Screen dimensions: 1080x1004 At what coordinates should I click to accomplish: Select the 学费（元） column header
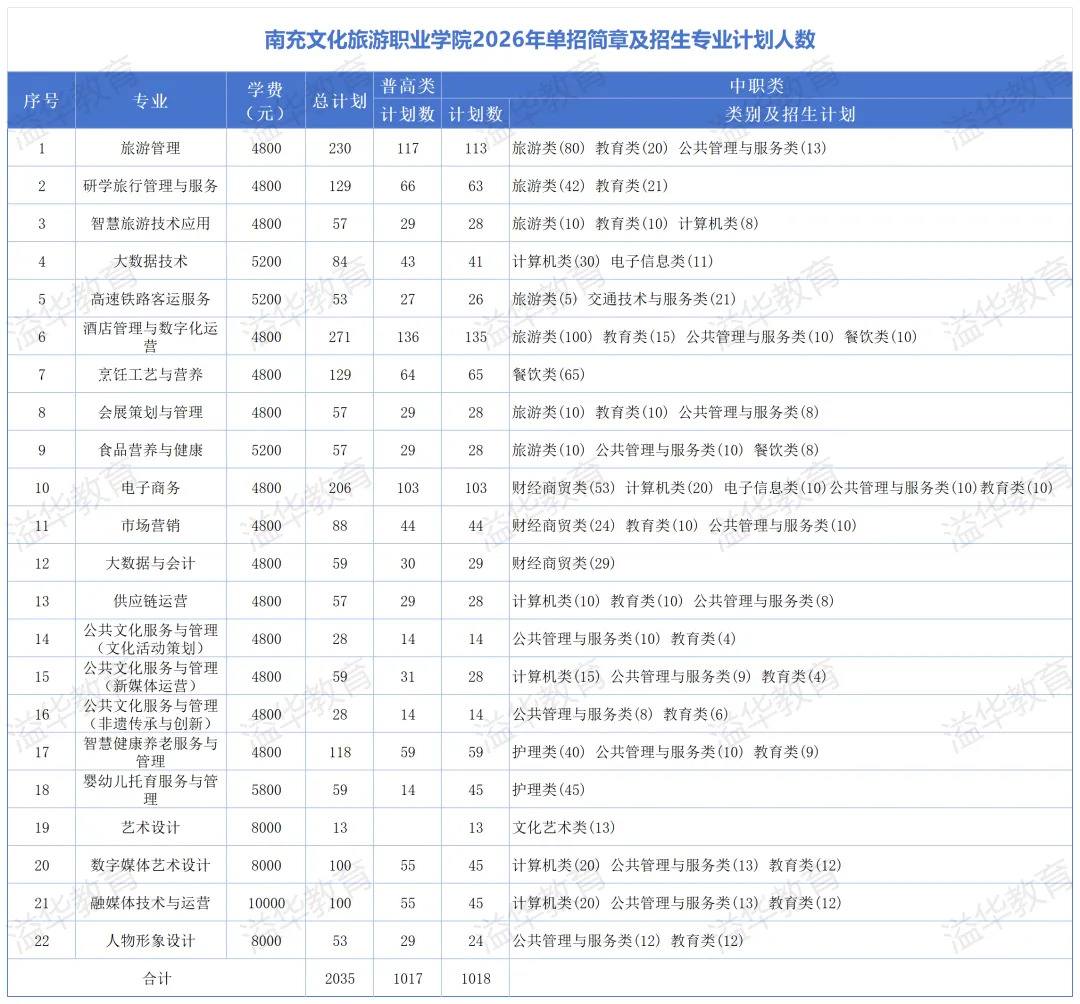(x=266, y=101)
